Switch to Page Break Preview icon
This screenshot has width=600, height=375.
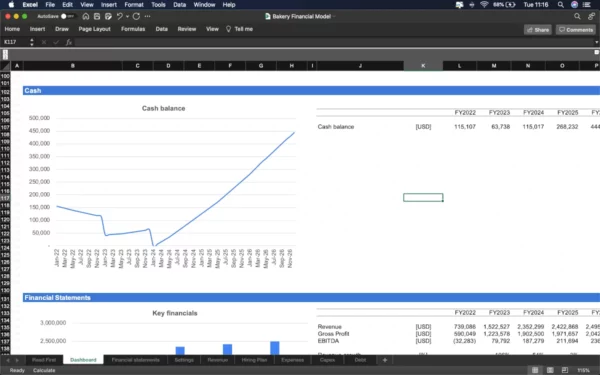[x=565, y=370]
